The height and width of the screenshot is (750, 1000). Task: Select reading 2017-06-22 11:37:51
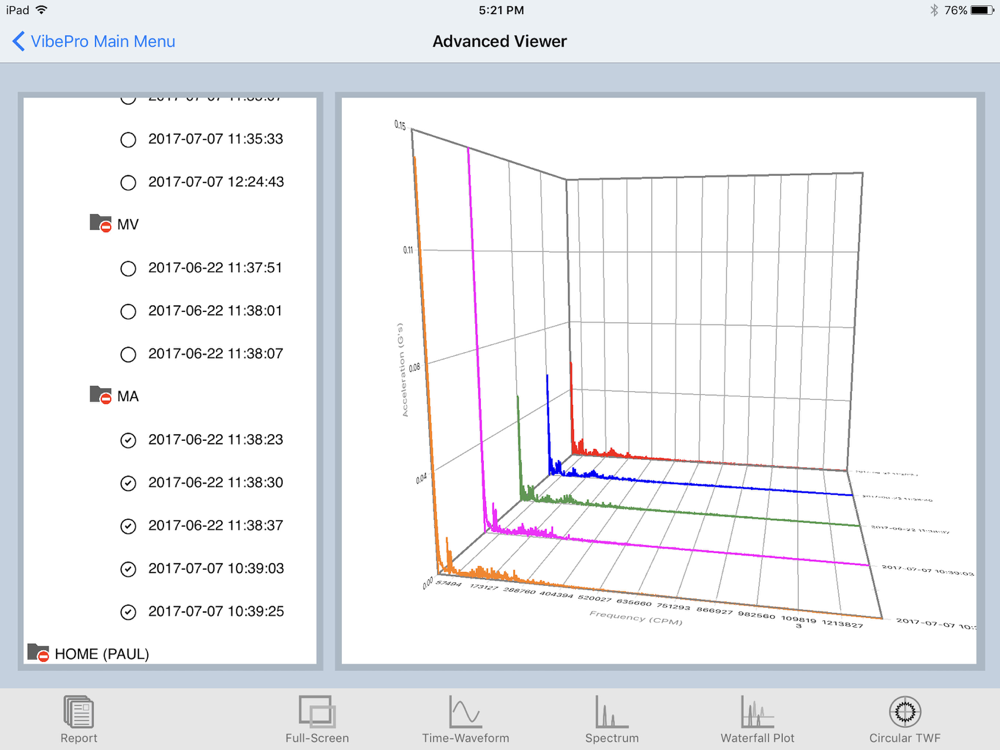coord(128,268)
